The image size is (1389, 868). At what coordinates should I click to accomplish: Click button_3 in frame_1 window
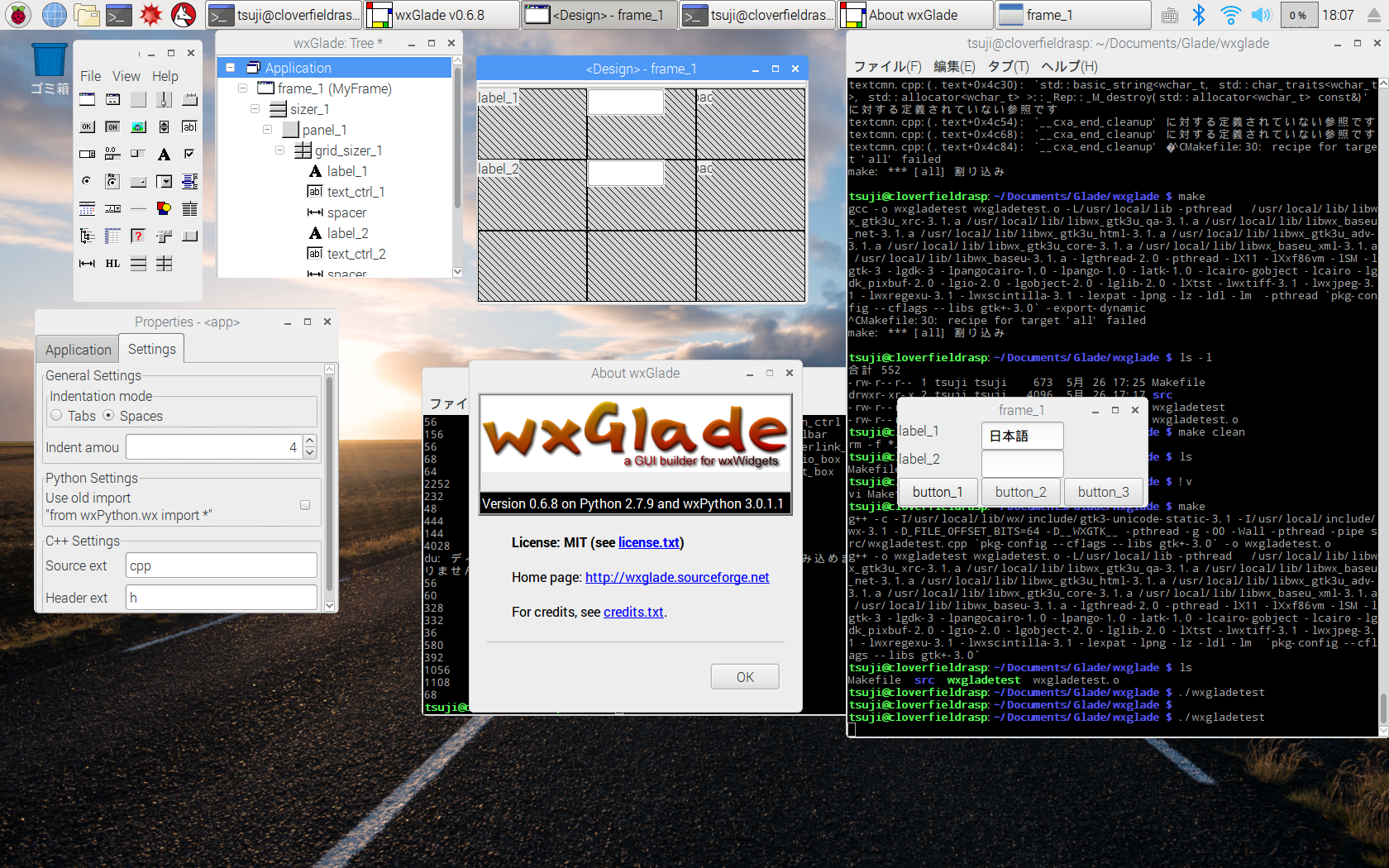(x=1103, y=492)
